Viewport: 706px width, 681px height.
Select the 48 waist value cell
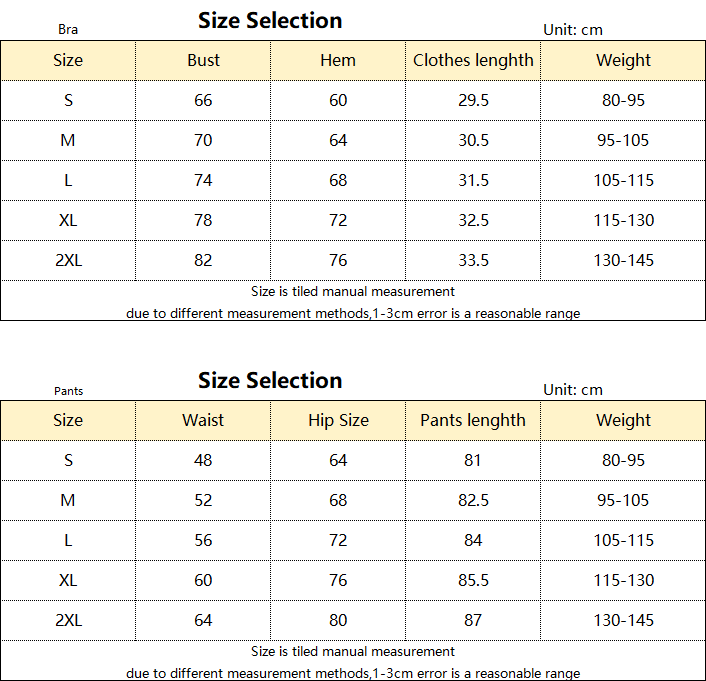click(x=203, y=460)
